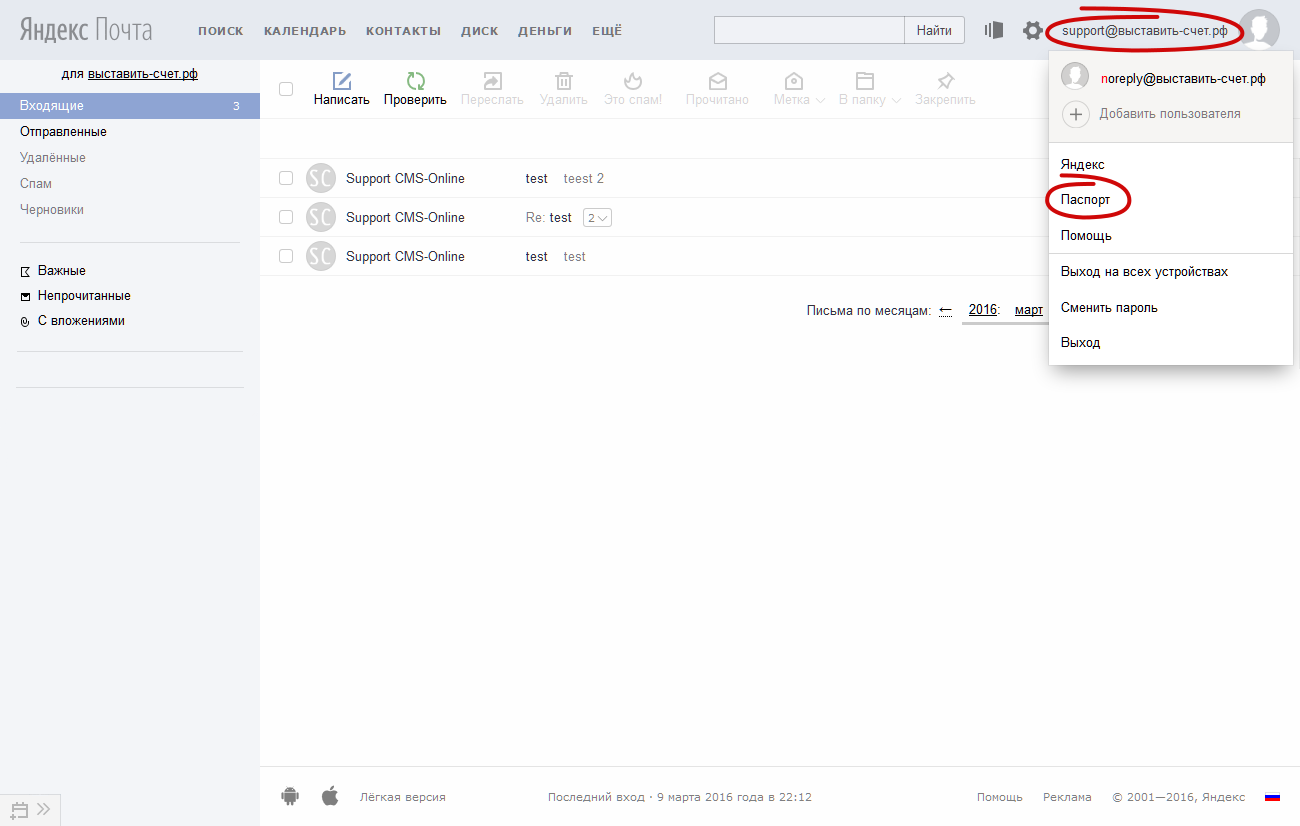Click the Помощь link in the footer
This screenshot has height=826, width=1300.
[x=1000, y=797]
